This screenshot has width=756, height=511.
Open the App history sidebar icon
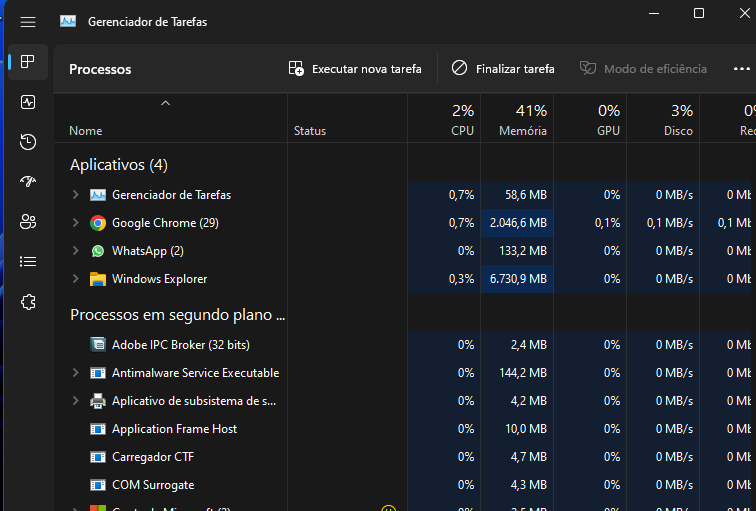(x=28, y=142)
